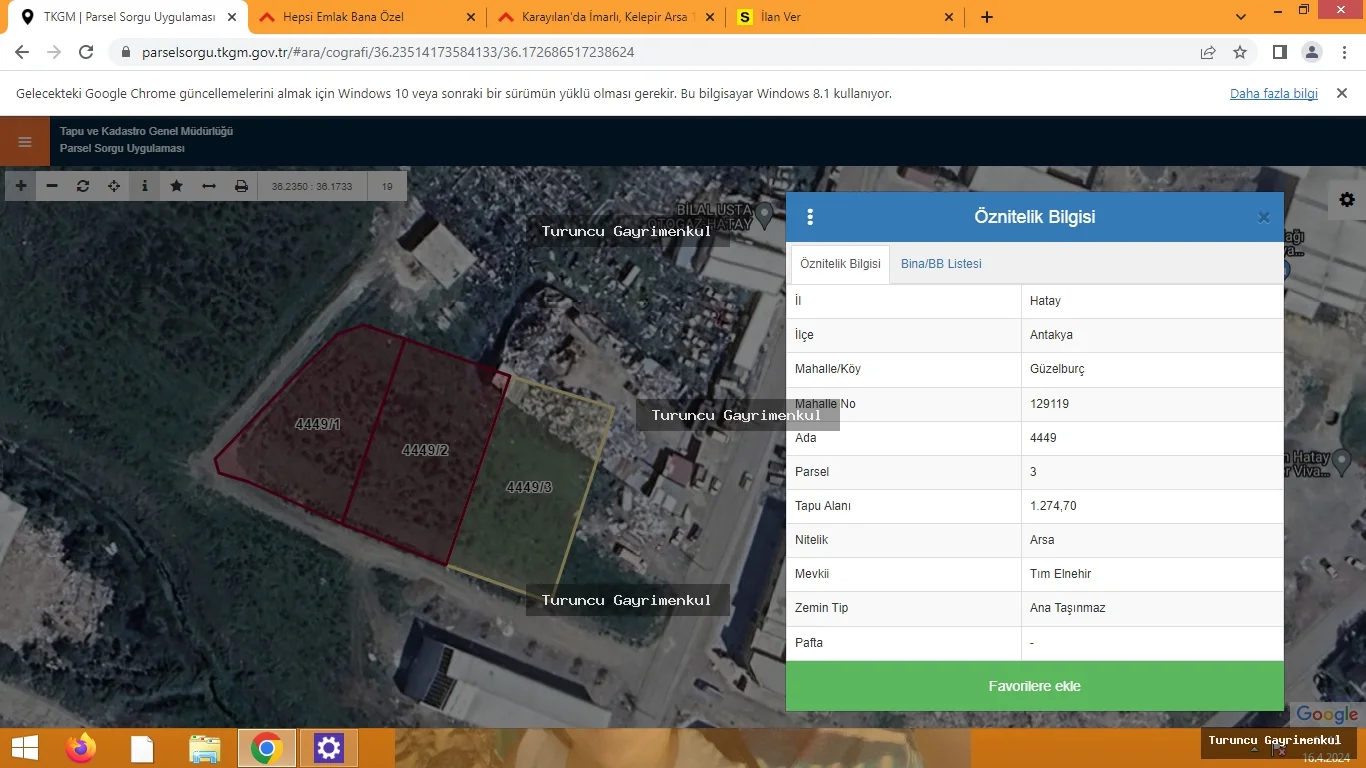Select the Öznitelik Bilgisi tab
This screenshot has height=768, width=1366.
point(840,264)
